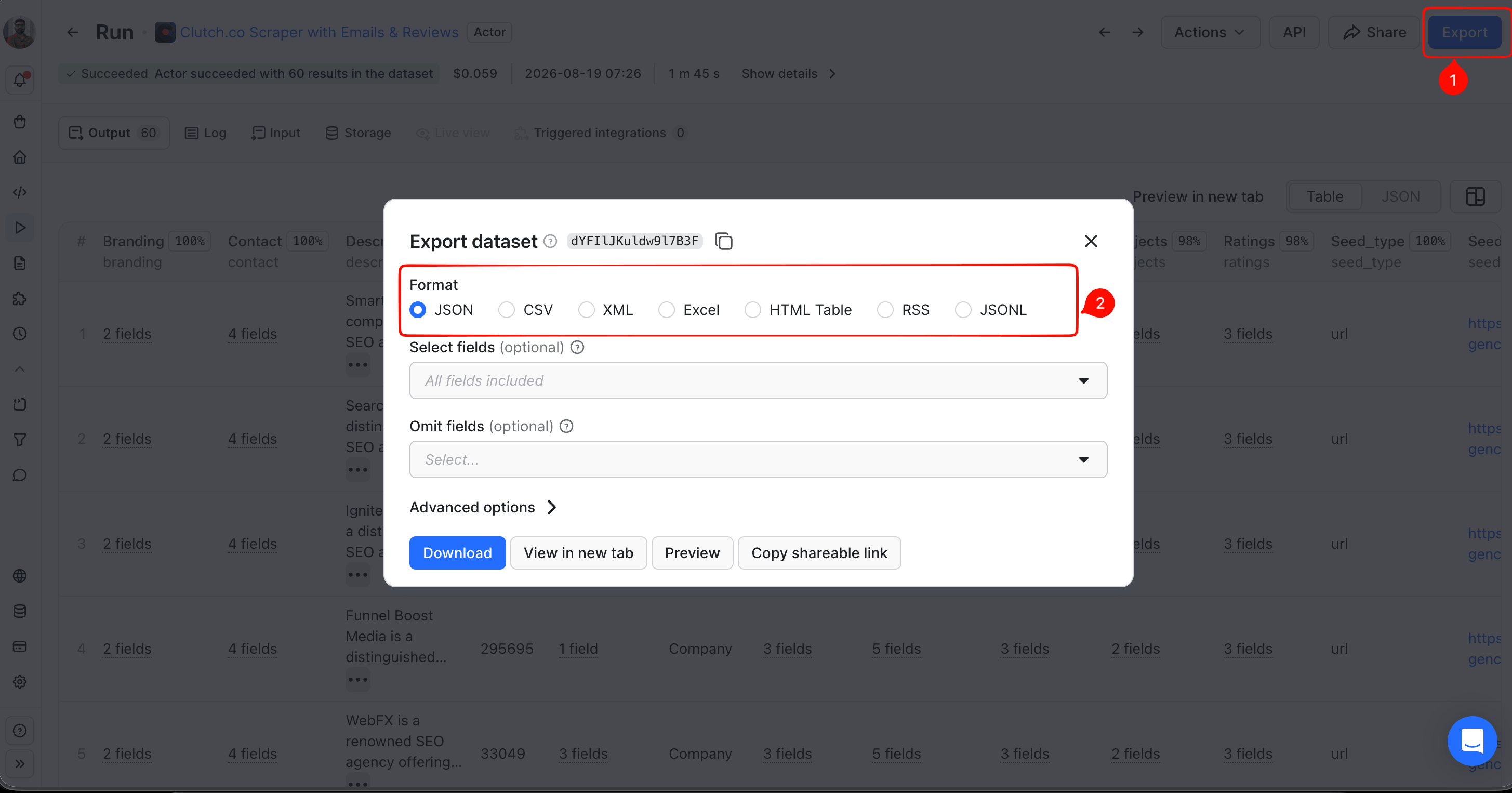This screenshot has width=1512, height=793.
Task: Open Actors code icon in sidebar
Action: [19, 192]
